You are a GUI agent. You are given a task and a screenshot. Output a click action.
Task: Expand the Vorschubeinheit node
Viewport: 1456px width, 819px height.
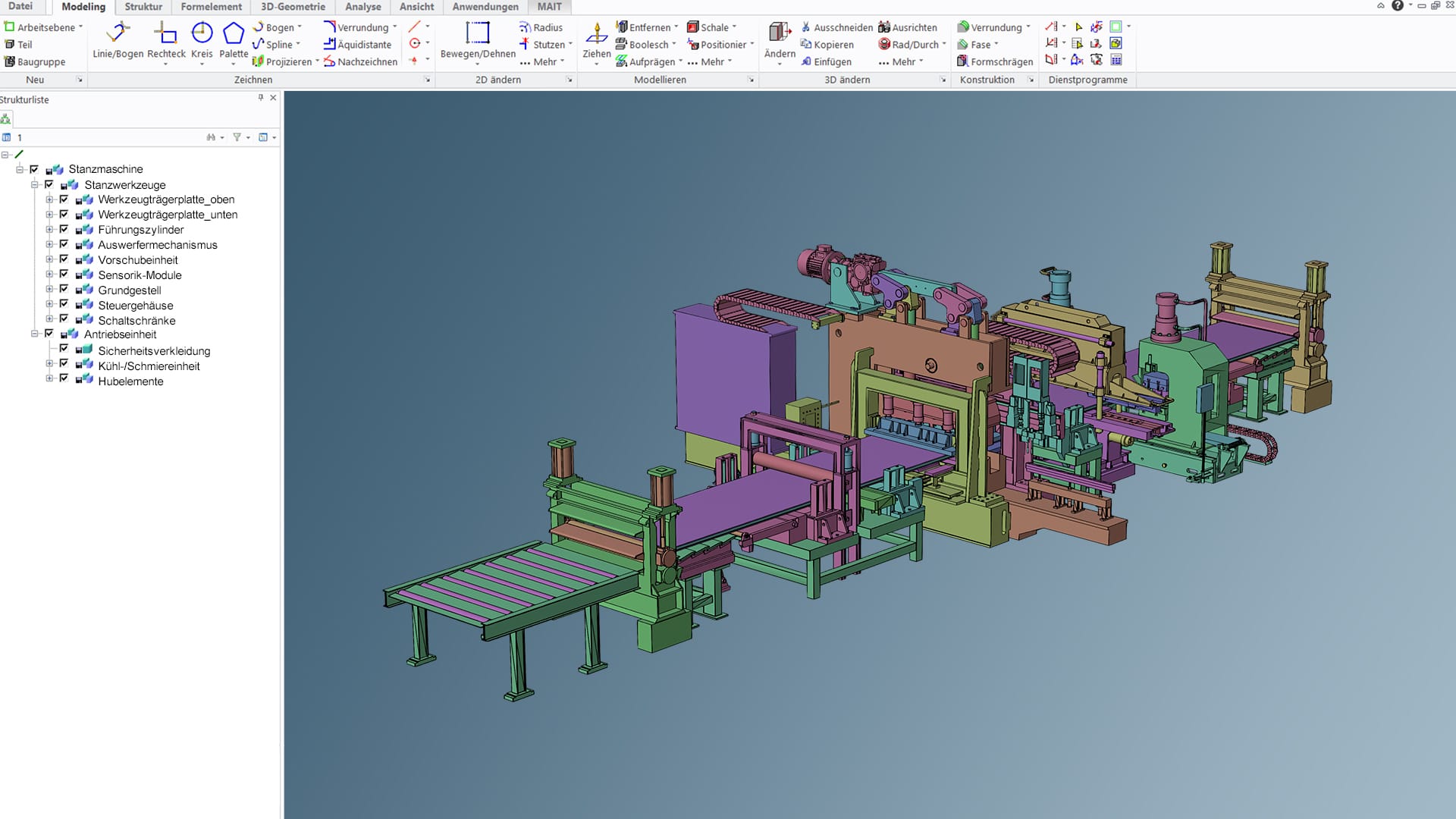49,259
